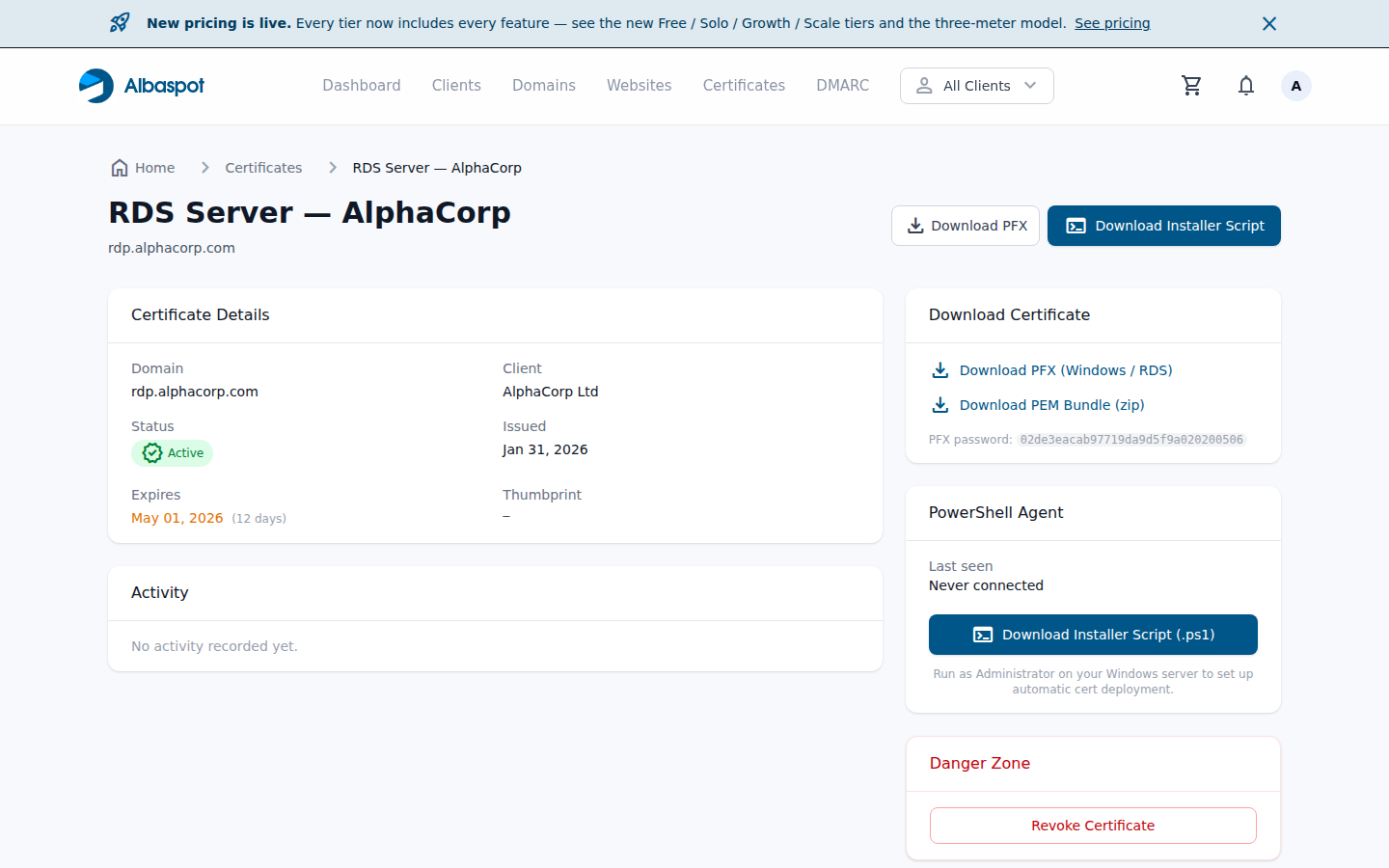Click Download Installer Script (.ps1) button
The width and height of the screenshot is (1389, 868).
[x=1093, y=635]
